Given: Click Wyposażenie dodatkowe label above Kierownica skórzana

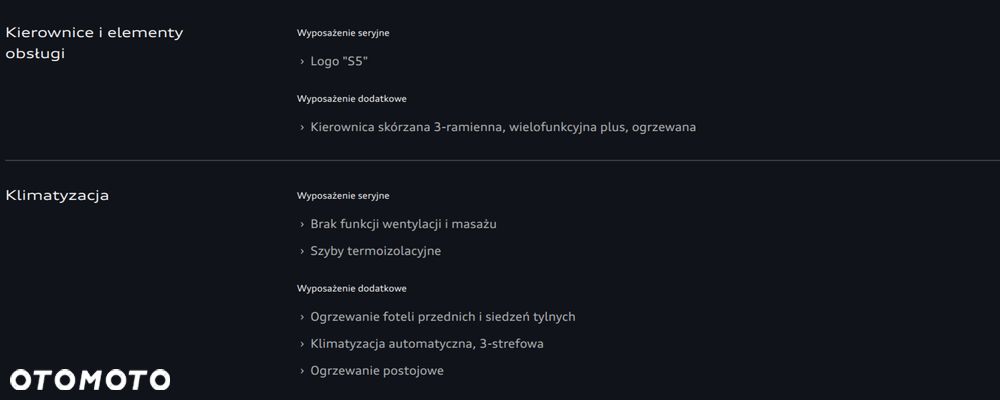Looking at the screenshot, I should 351,99.
